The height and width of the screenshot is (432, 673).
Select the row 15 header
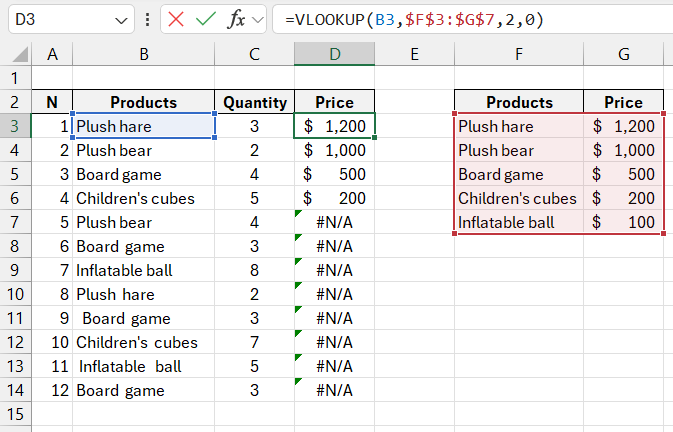pyautogui.click(x=16, y=414)
